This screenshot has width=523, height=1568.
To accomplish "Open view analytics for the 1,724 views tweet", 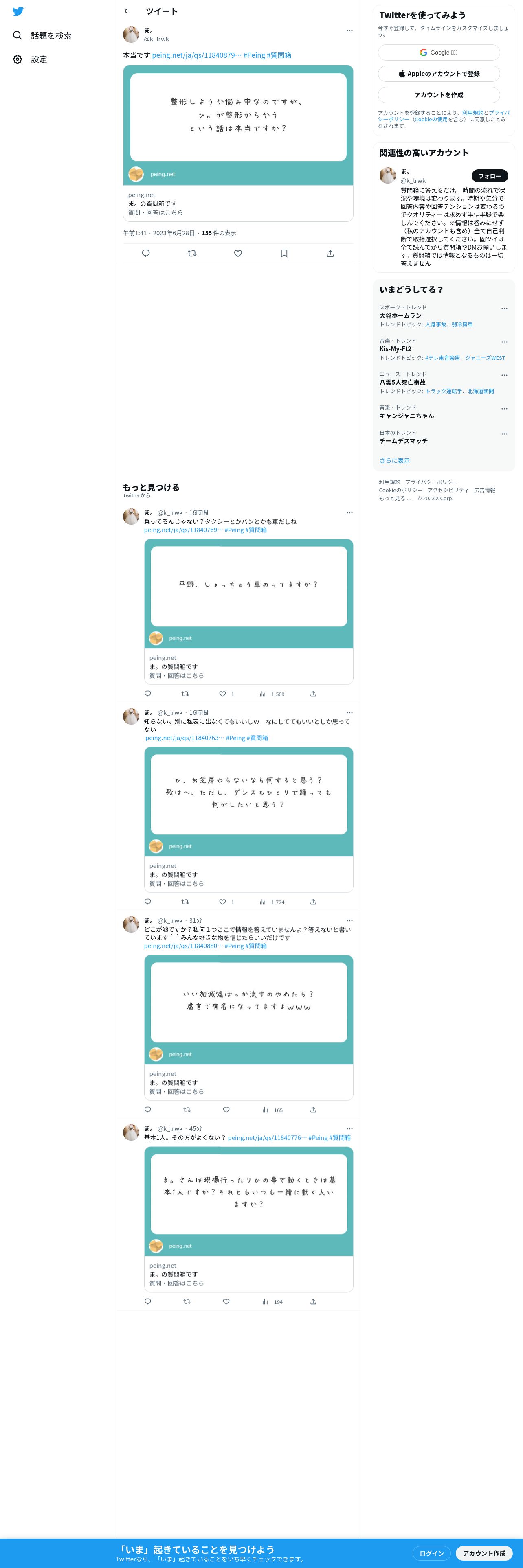I will tap(272, 902).
